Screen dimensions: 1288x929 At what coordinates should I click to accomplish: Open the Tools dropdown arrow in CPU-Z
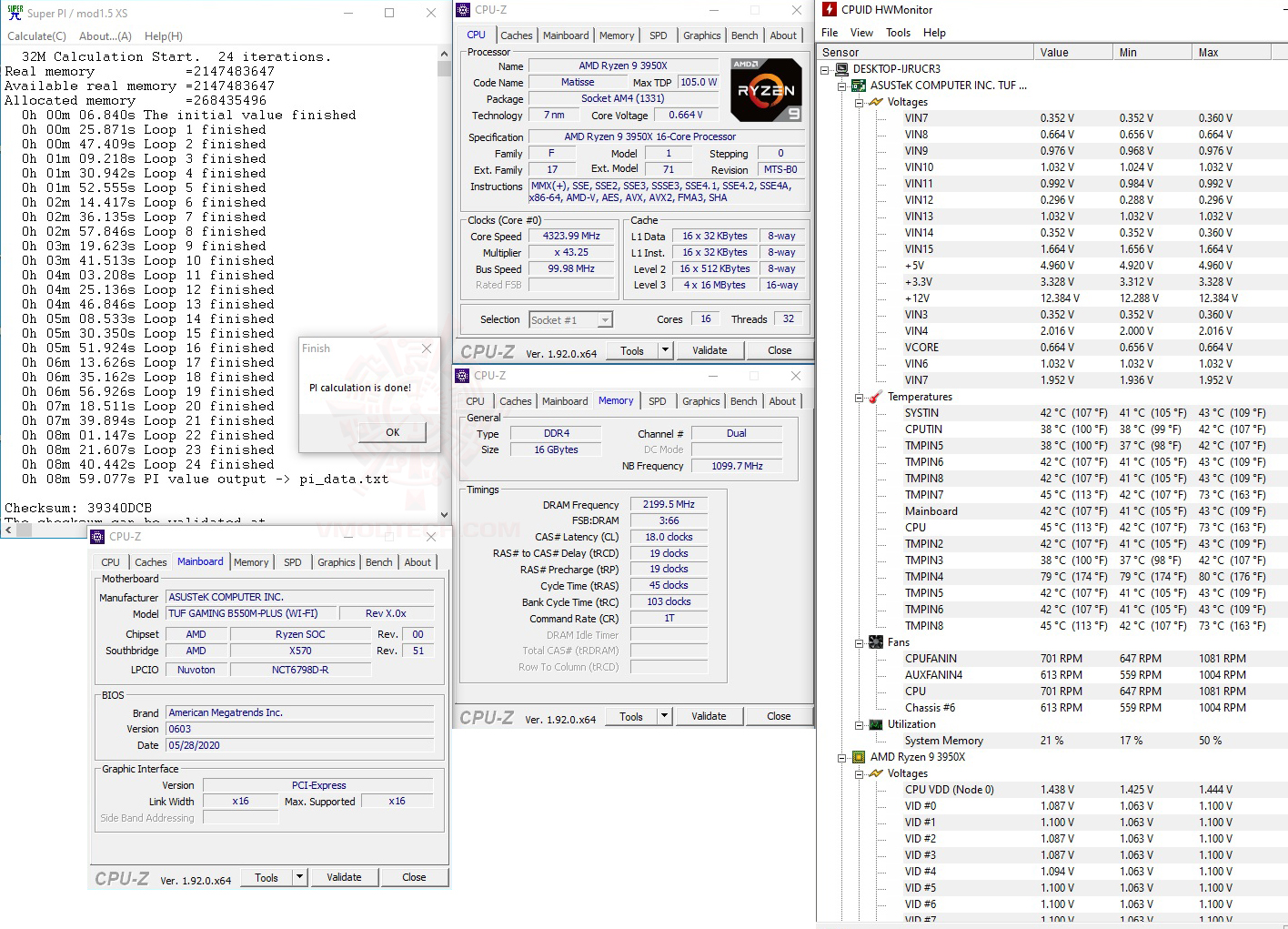click(665, 350)
